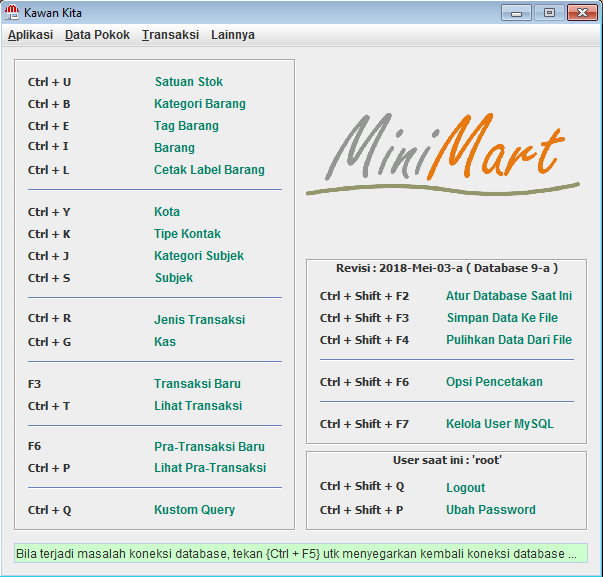Open Jenis Transaksi
Image resolution: width=603 pixels, height=577 pixels.
coord(199,320)
